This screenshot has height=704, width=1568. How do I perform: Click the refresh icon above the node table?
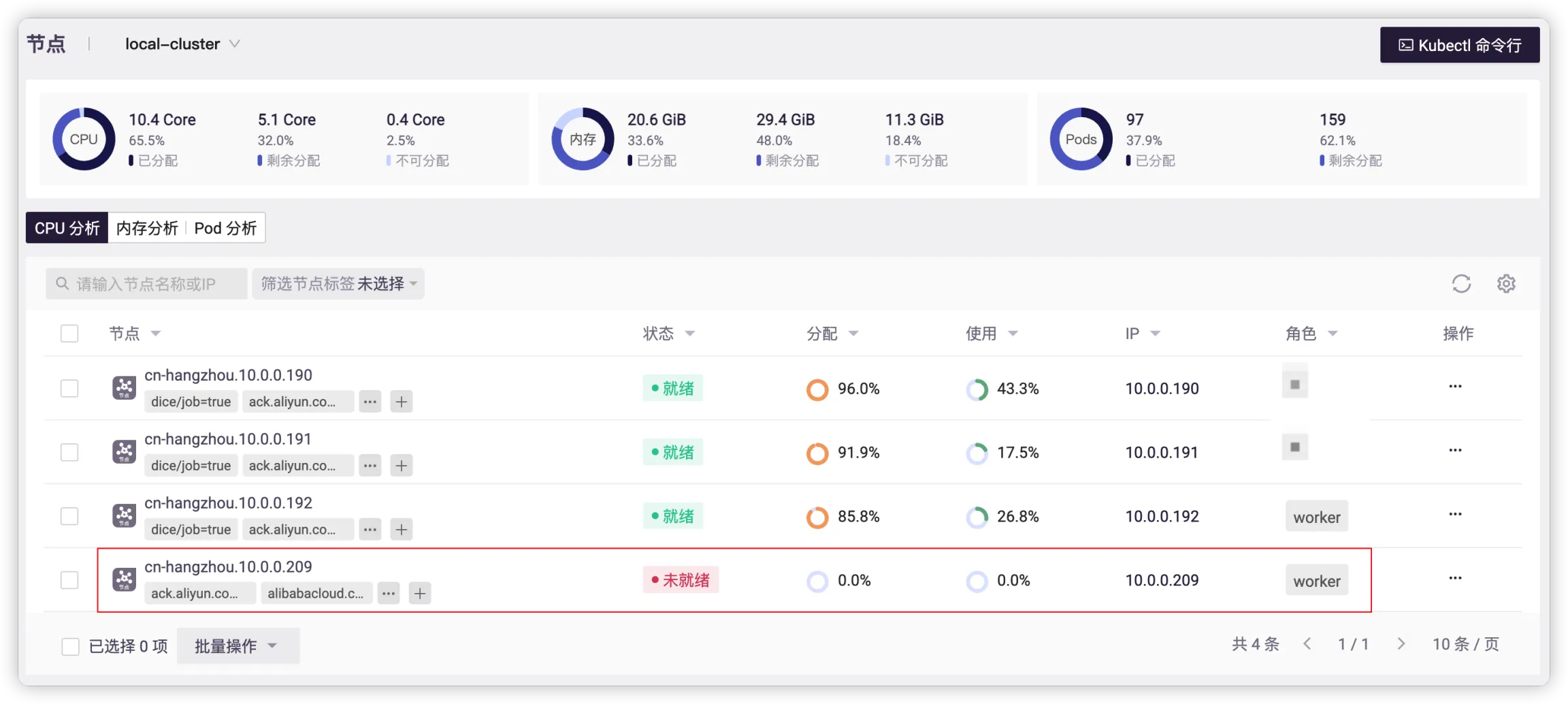1461,283
